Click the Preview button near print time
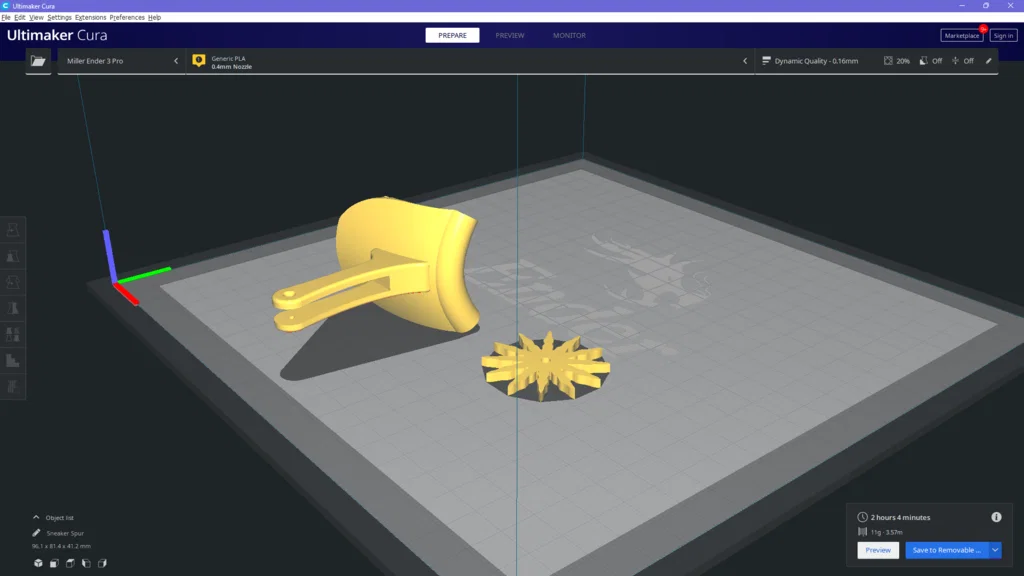 tap(878, 550)
